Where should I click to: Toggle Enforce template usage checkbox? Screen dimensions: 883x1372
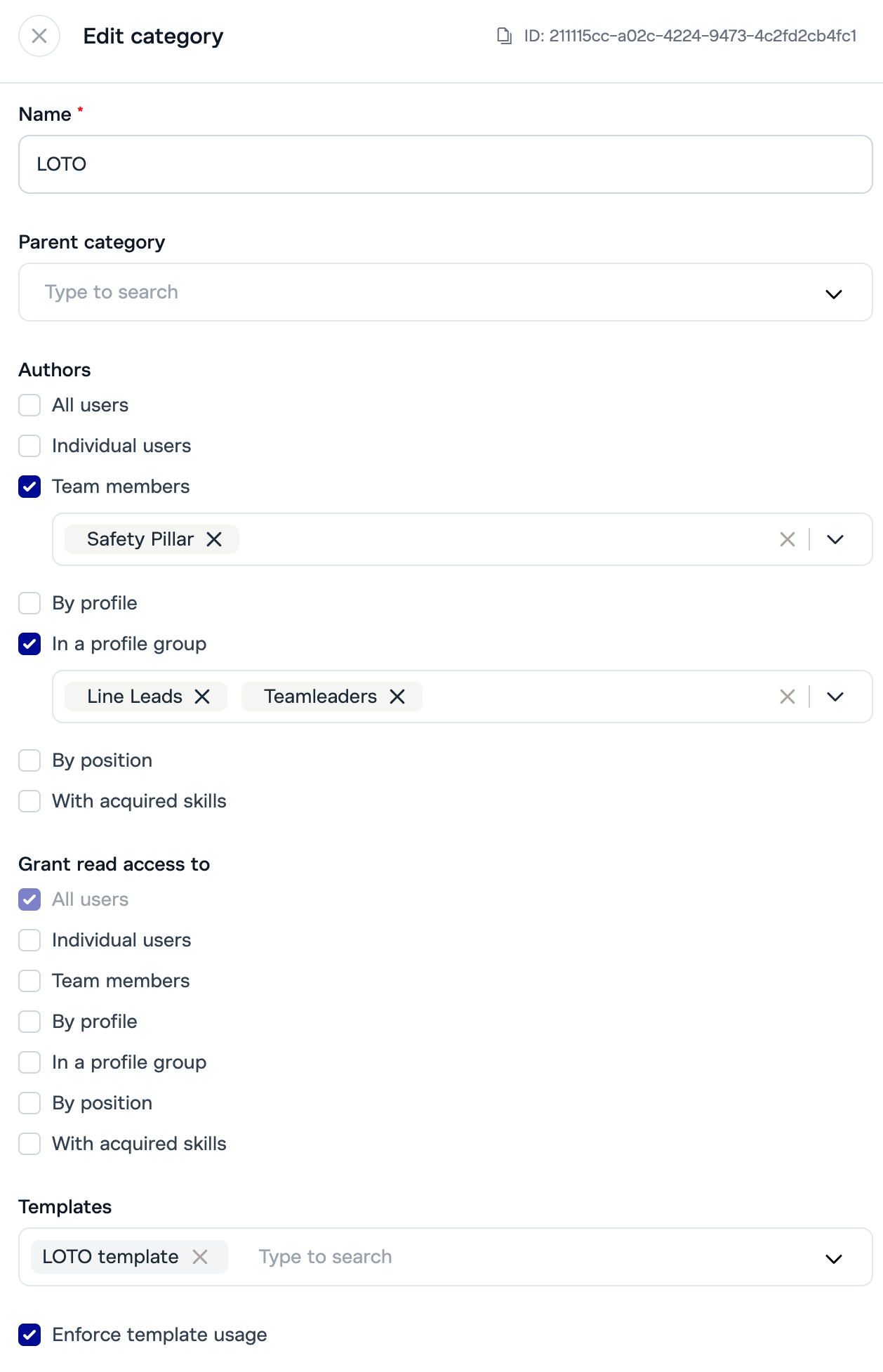coord(29,1335)
